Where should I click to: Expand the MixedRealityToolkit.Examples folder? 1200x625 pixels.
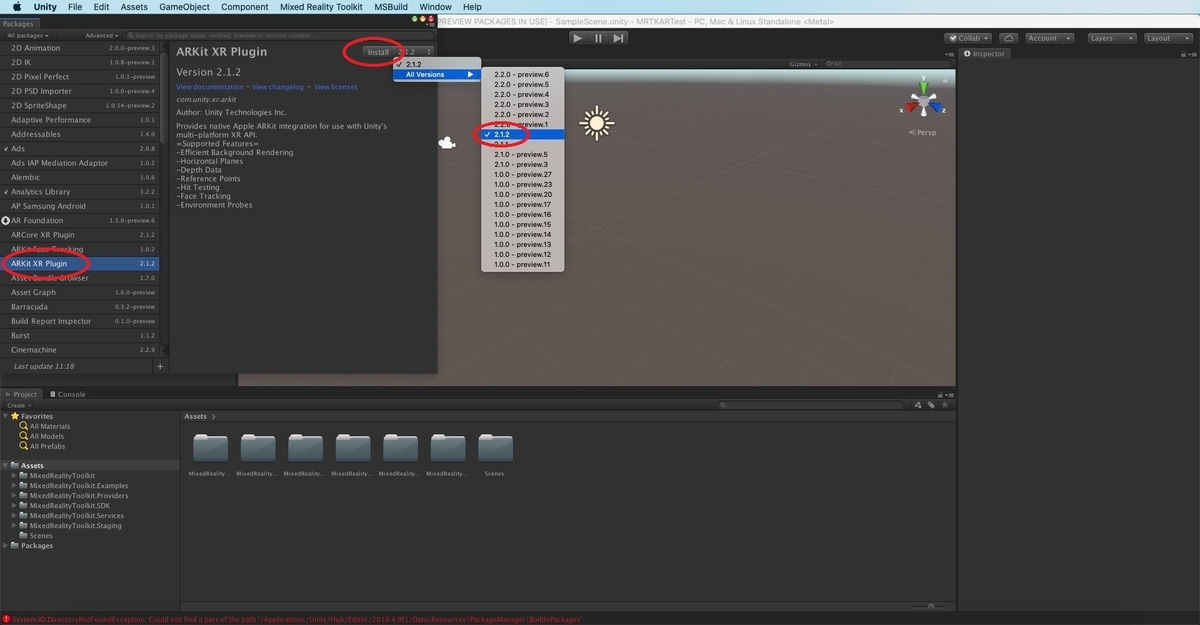(14, 486)
